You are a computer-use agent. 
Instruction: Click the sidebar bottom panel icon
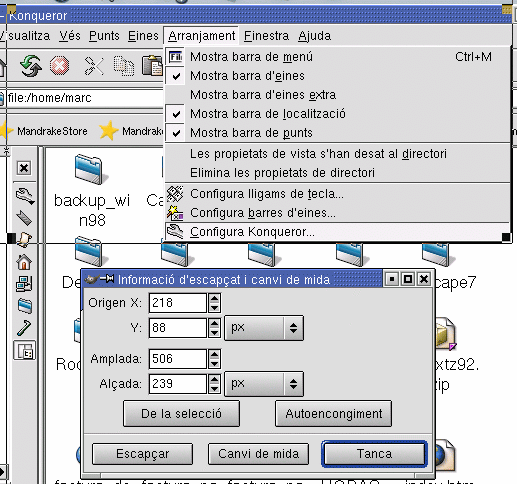24,351
